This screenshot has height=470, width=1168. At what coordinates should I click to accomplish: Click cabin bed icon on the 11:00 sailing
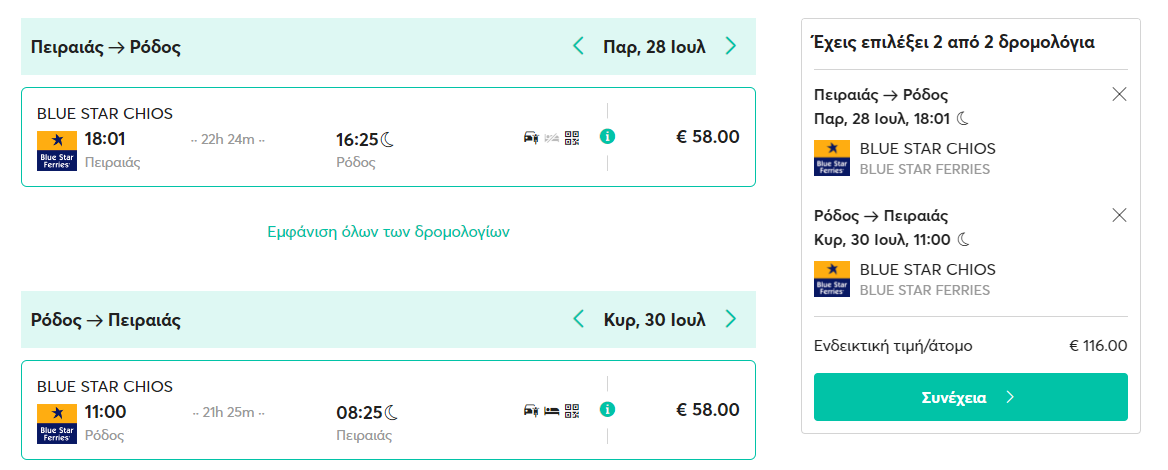(551, 410)
